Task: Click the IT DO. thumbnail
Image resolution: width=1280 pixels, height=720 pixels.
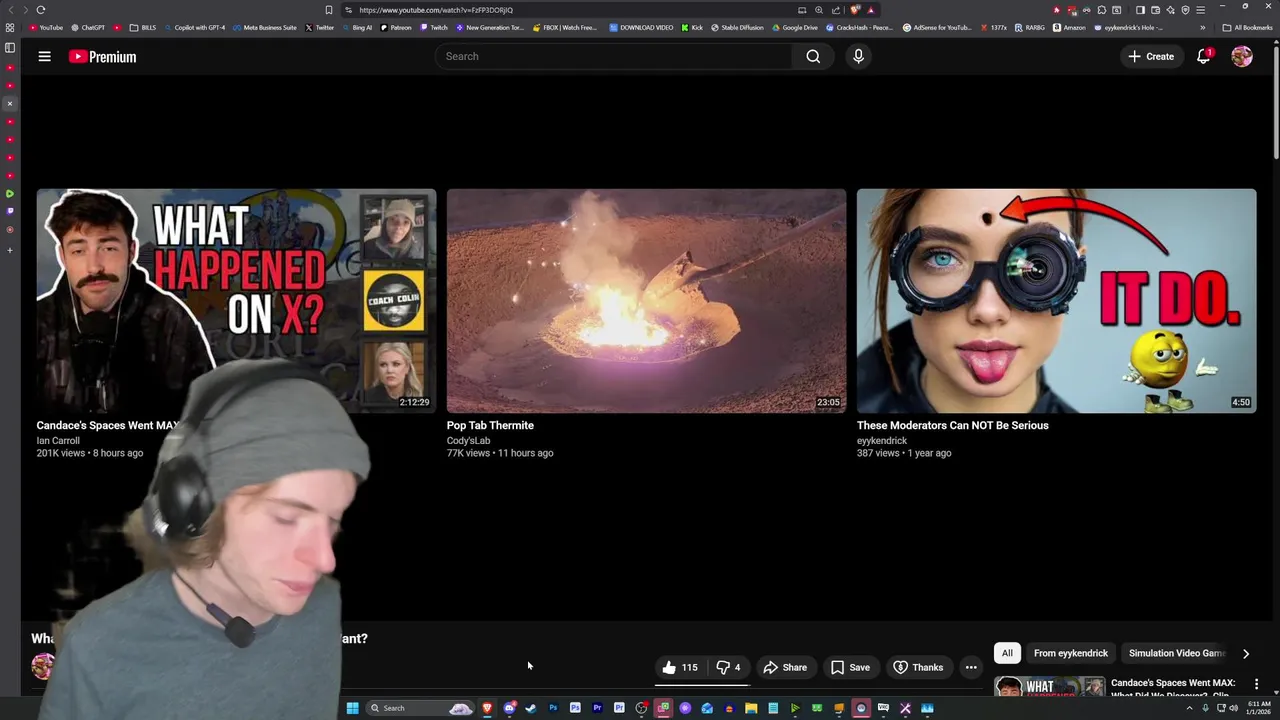Action: (1057, 301)
